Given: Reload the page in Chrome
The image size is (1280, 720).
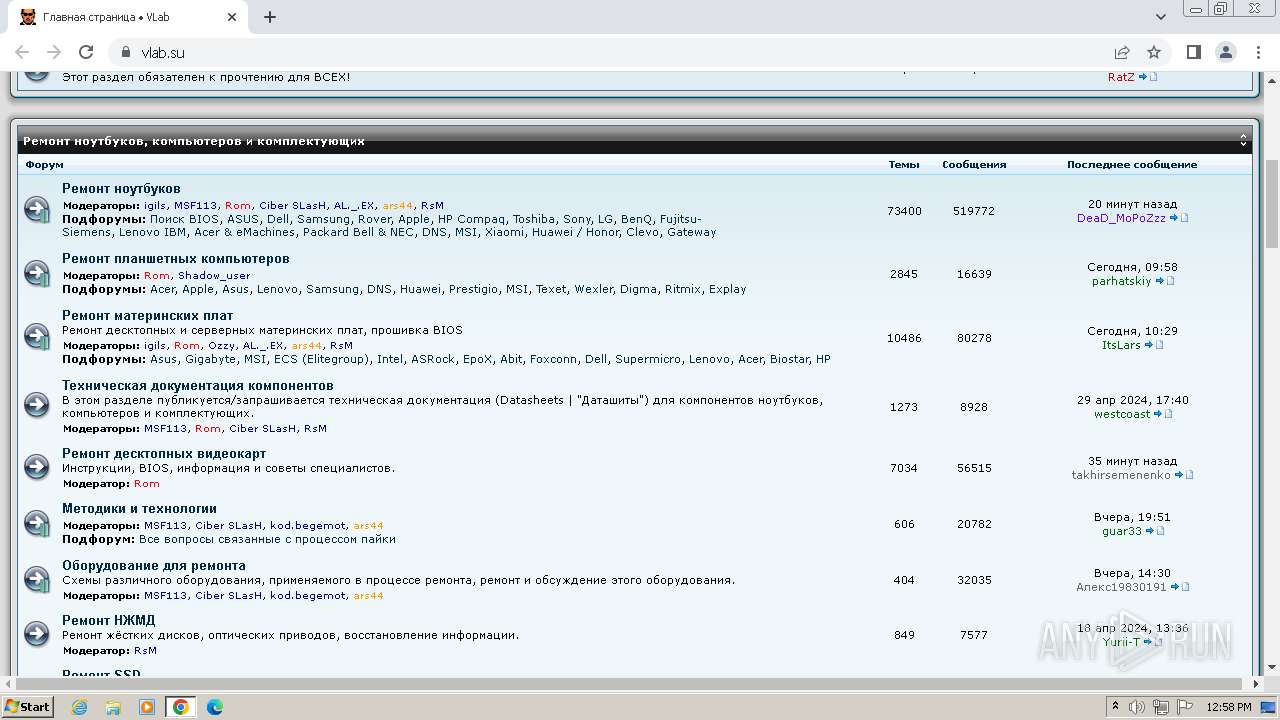Looking at the screenshot, I should tap(86, 52).
